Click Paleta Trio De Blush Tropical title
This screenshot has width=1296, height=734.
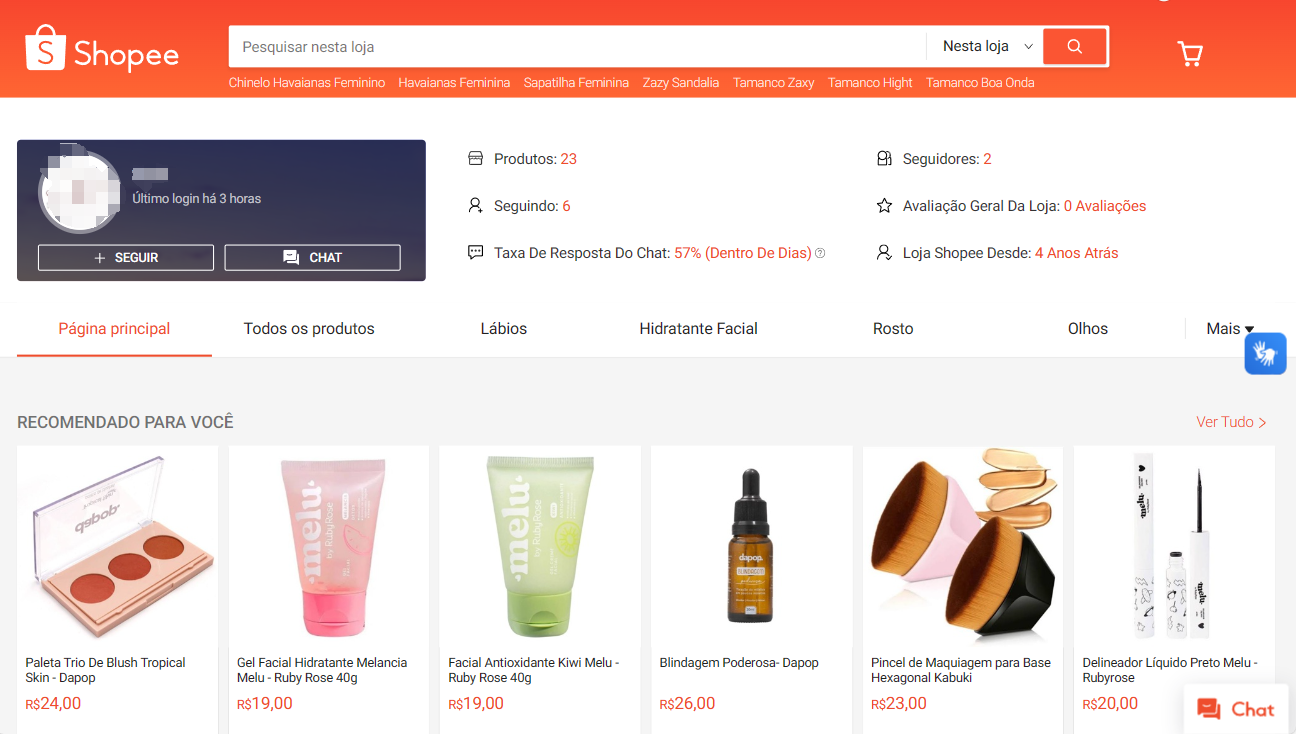click(x=106, y=670)
